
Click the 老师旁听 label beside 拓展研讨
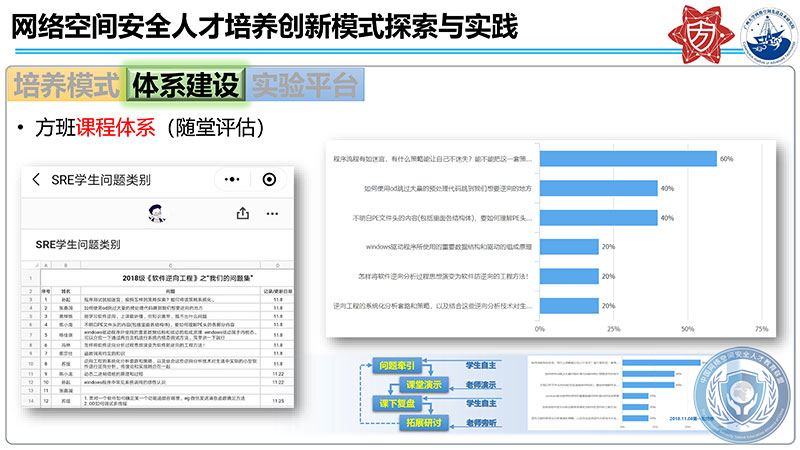(481, 423)
